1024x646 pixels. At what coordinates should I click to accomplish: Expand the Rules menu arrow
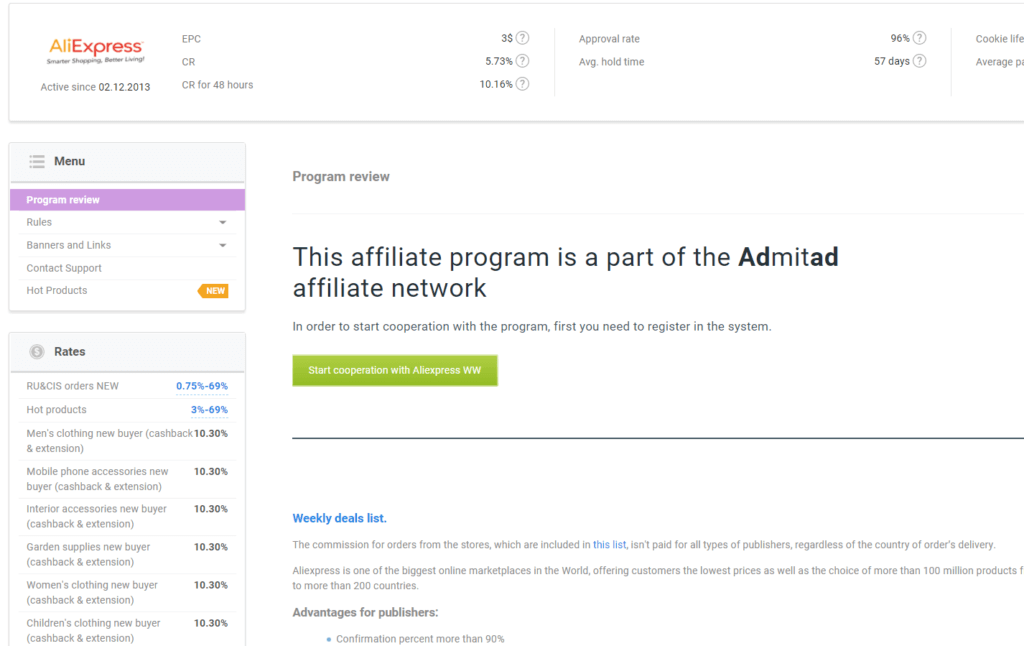[x=223, y=223]
